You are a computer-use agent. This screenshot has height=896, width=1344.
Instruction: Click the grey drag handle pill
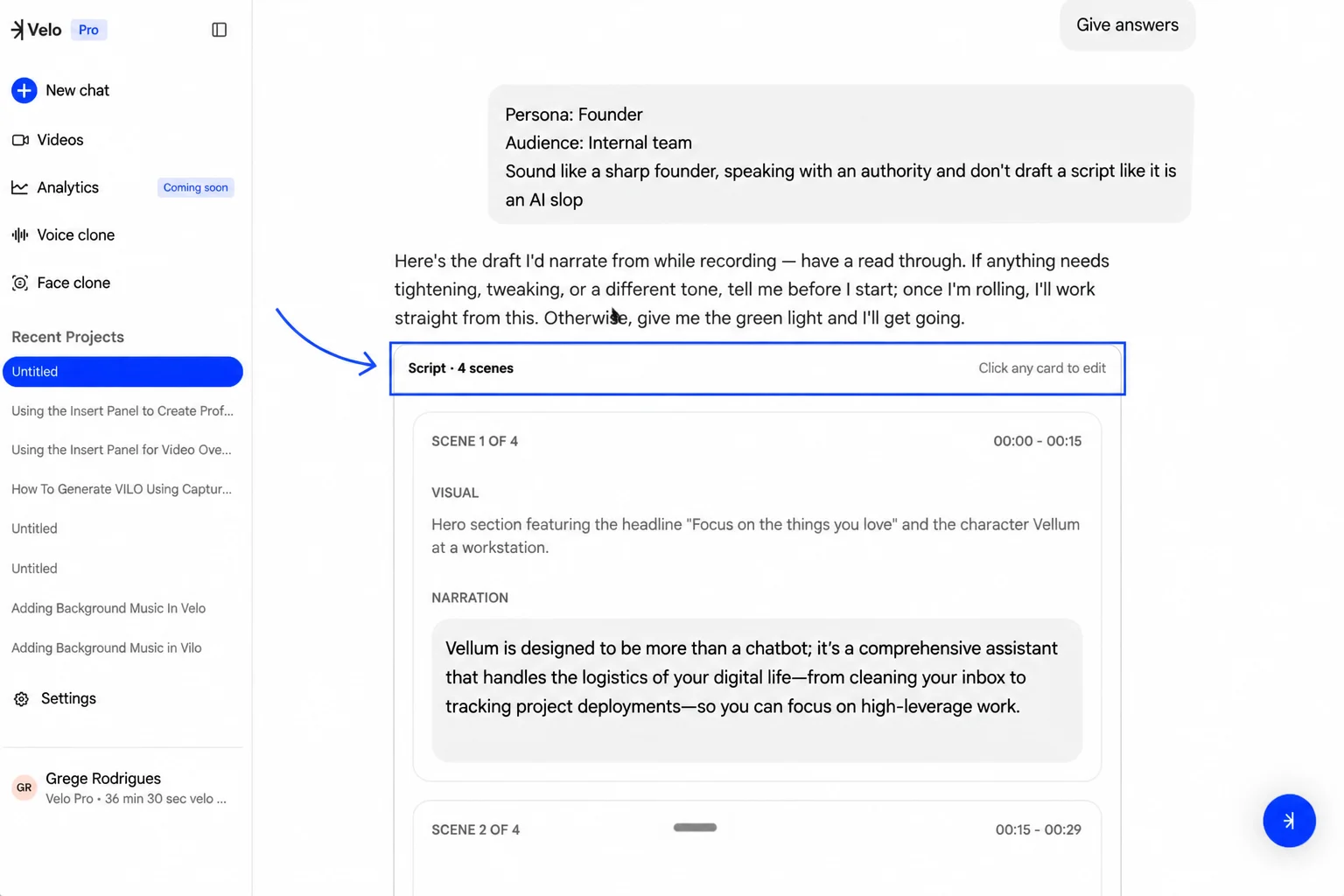pos(695,828)
